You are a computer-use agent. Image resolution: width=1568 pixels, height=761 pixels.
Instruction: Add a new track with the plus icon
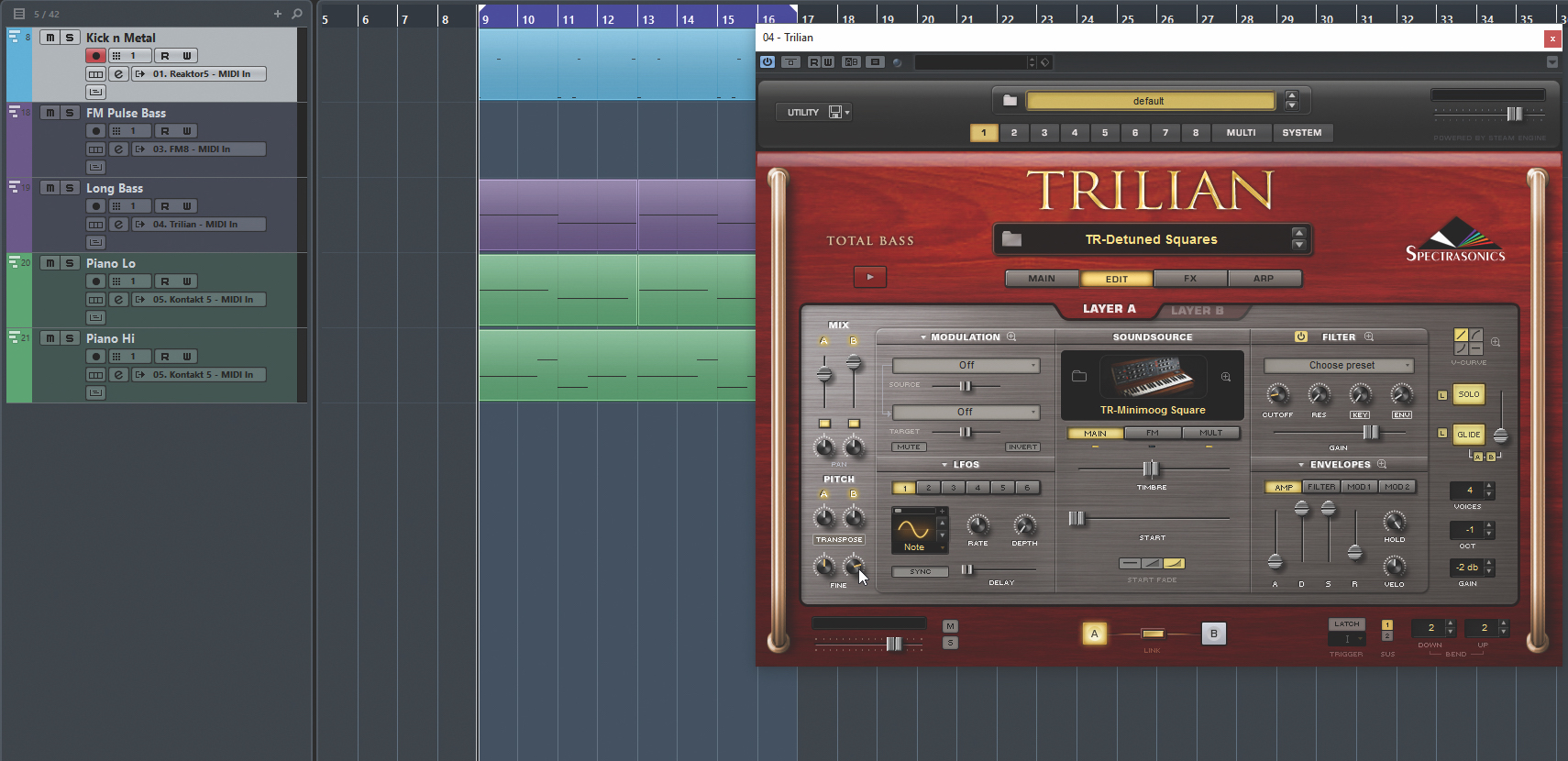click(x=278, y=14)
